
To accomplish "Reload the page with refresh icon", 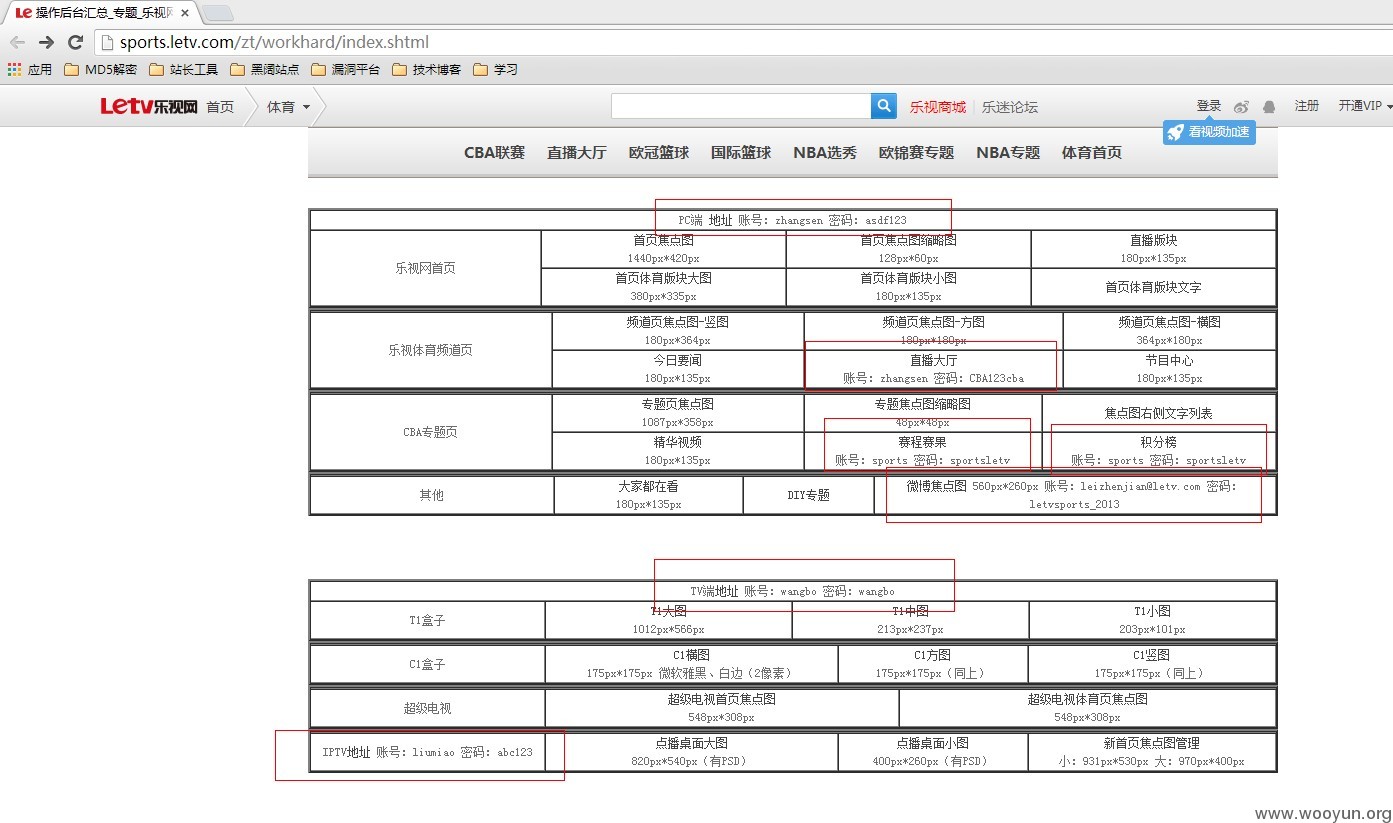I will tap(75, 42).
